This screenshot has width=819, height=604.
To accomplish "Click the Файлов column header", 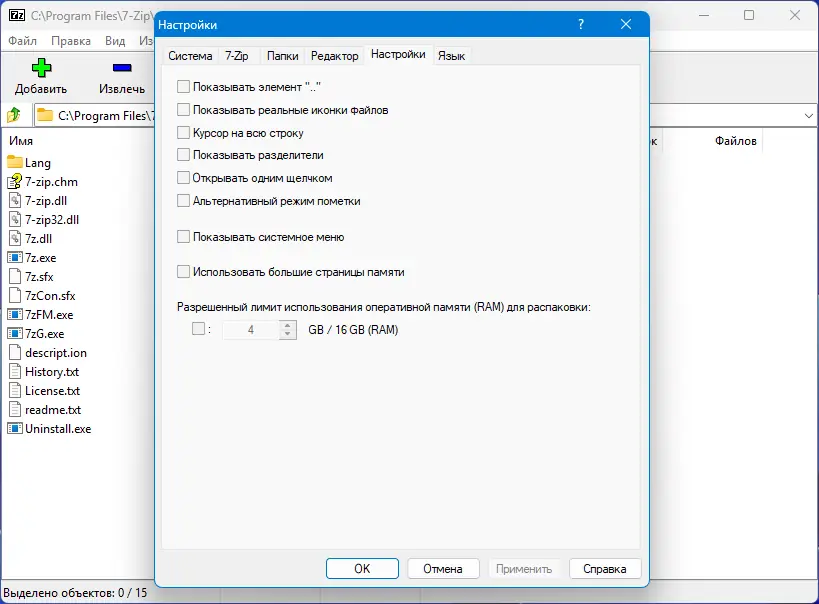I will [x=735, y=141].
